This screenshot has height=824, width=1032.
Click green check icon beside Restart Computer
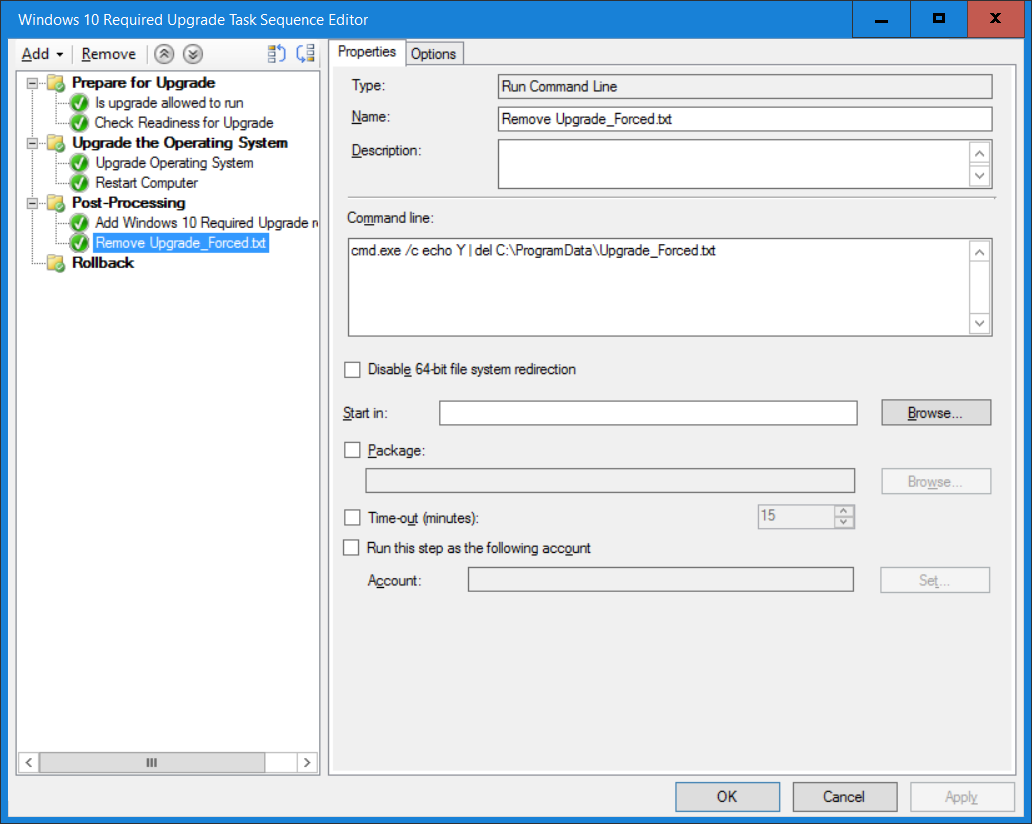[80, 183]
